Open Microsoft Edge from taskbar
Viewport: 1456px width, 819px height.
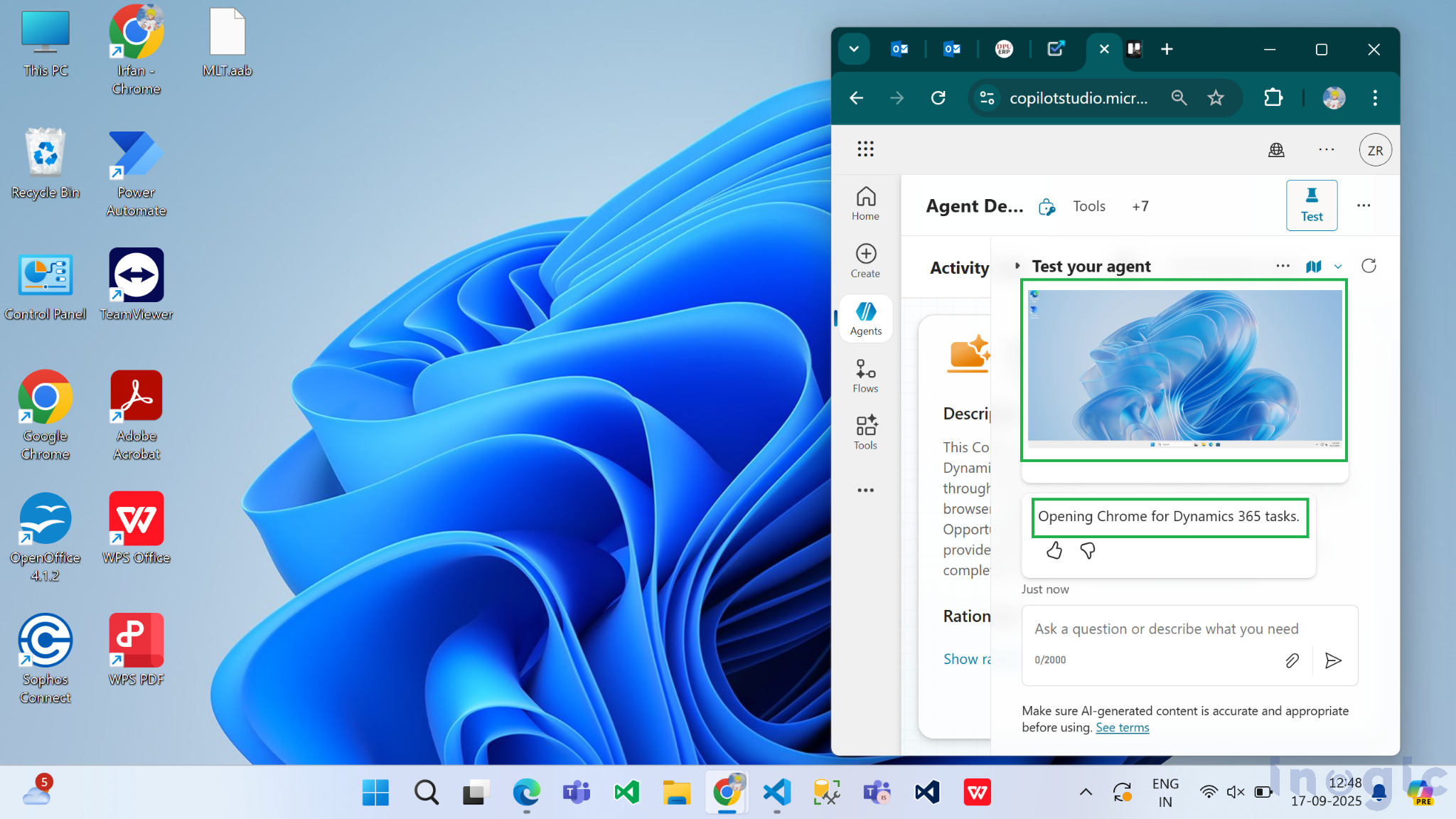pos(526,792)
